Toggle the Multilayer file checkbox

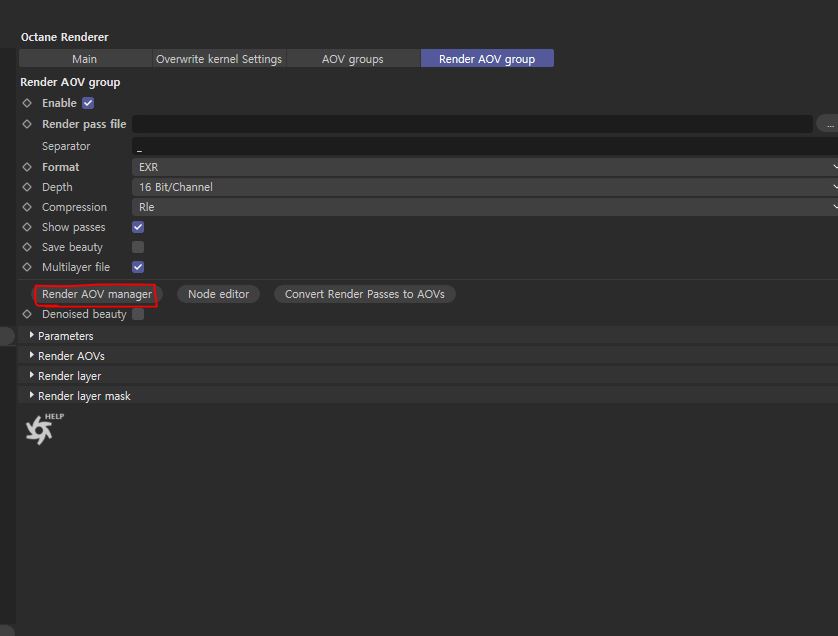pyautogui.click(x=138, y=267)
